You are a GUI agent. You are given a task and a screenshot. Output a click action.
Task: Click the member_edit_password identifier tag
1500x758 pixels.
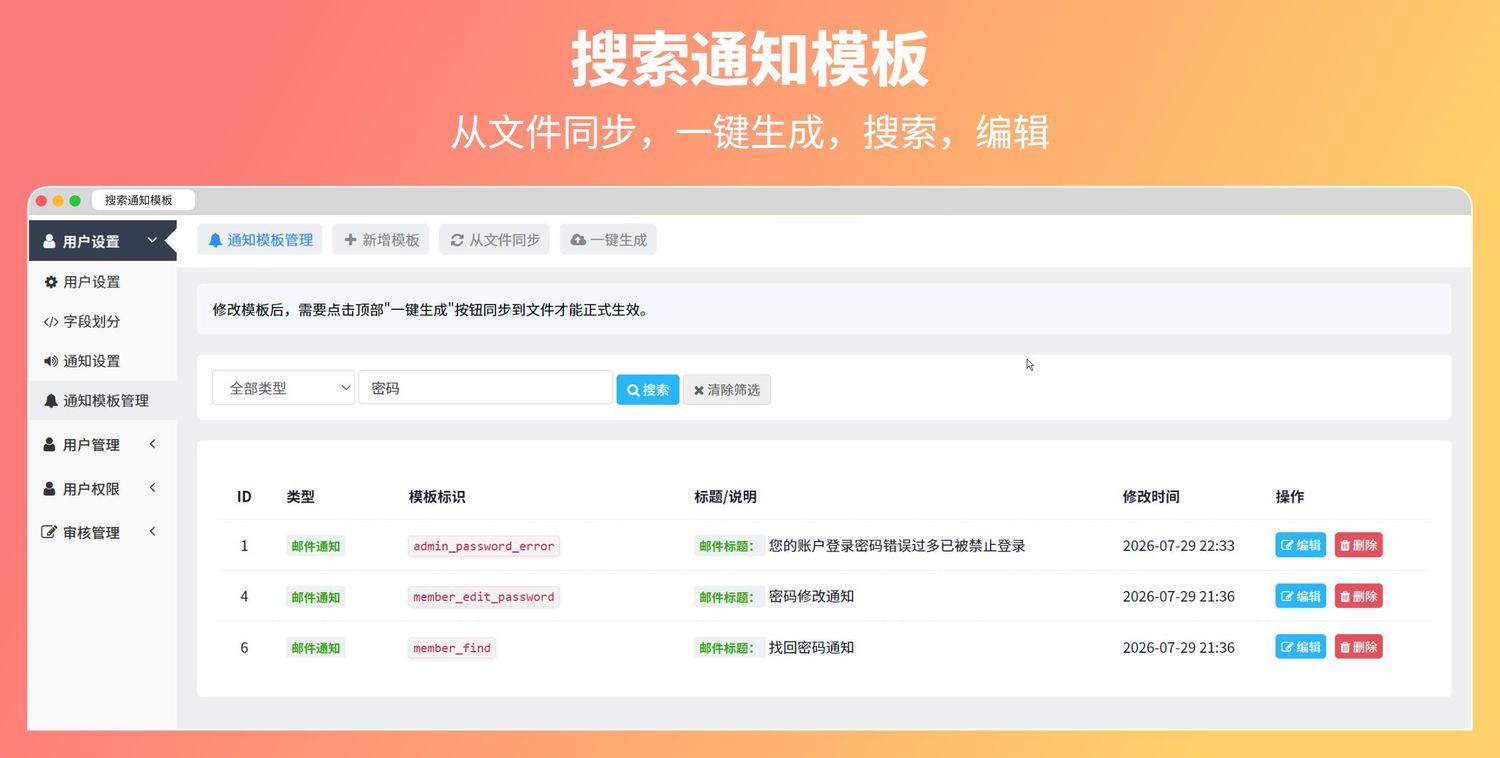tap(484, 597)
